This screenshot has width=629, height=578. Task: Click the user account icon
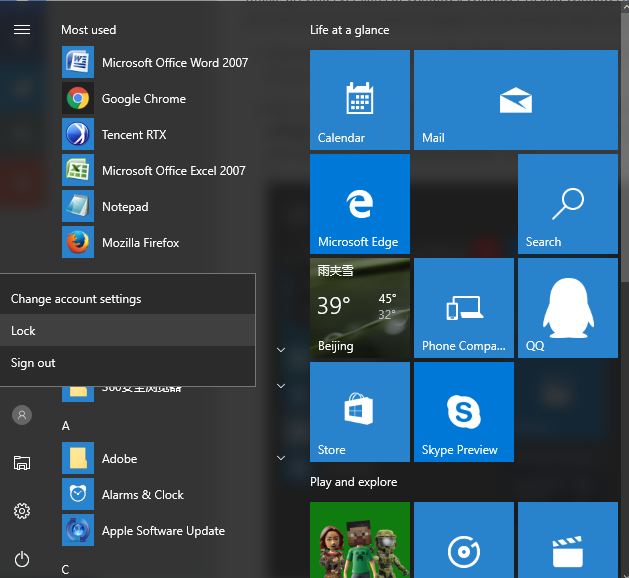coord(22,415)
